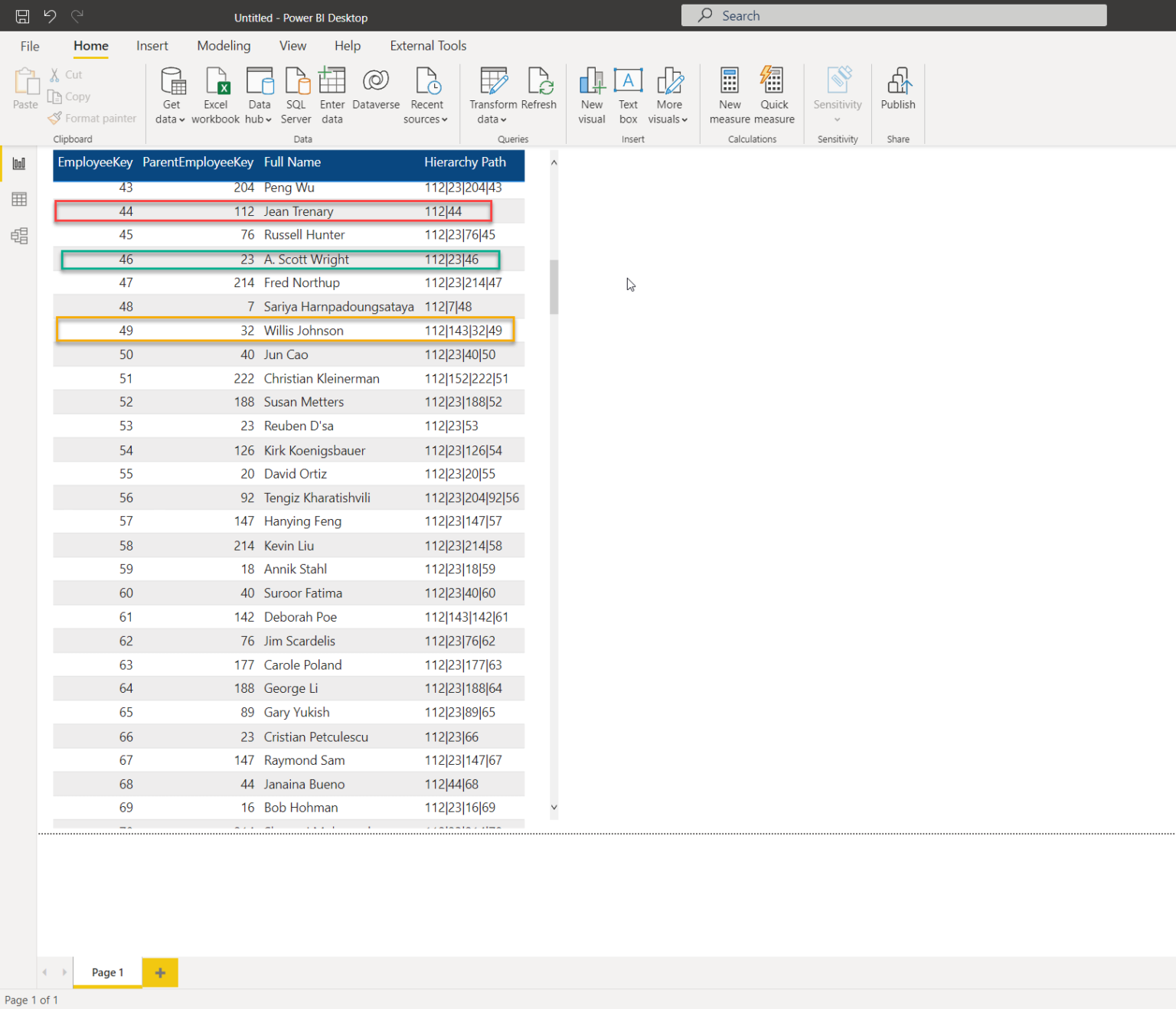Click the Publish button
Screen dimensions: 1176x1009
(897, 89)
